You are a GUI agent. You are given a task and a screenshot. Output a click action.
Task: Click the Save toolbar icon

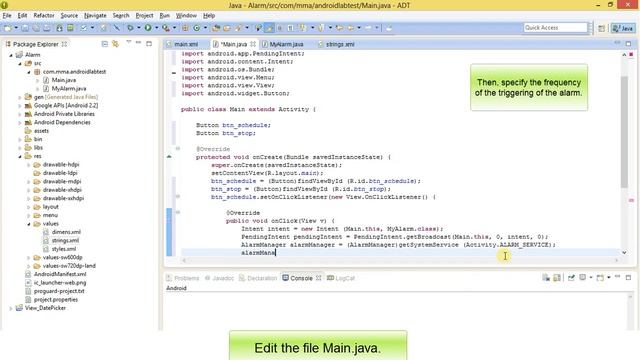25,28
